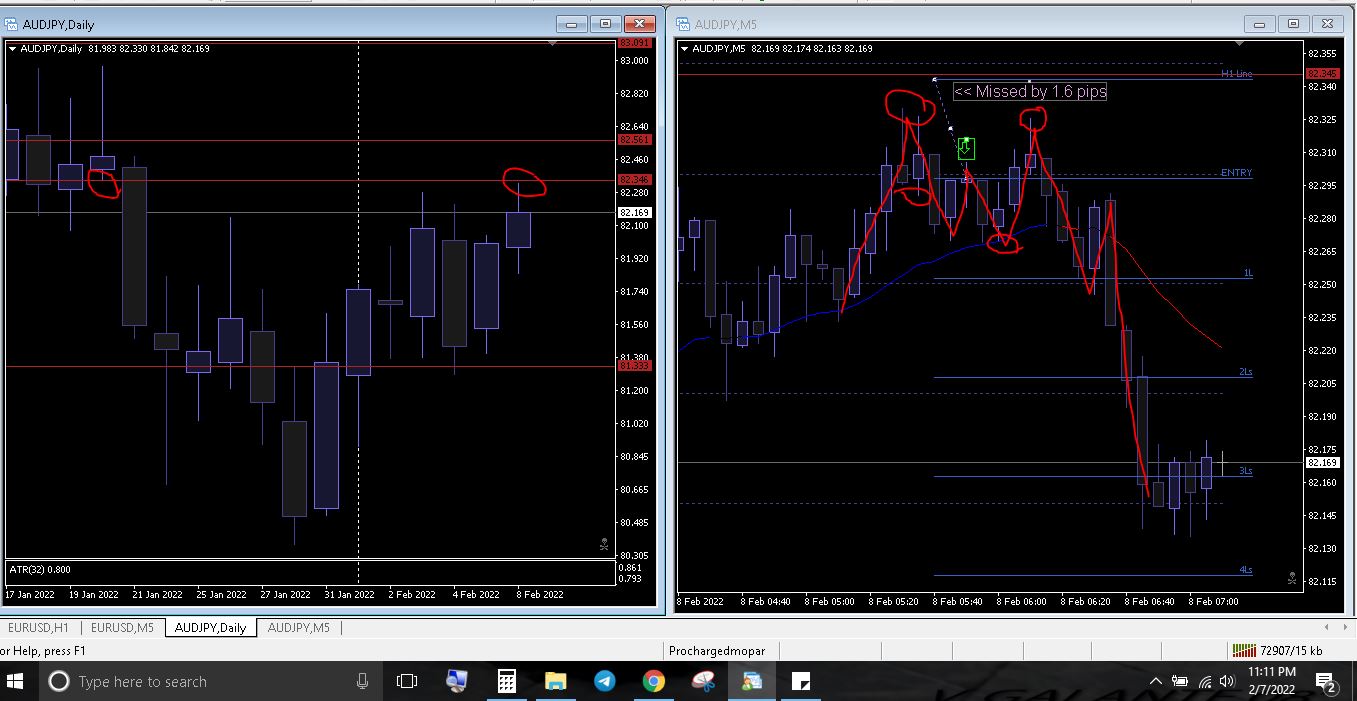This screenshot has width=1357, height=701.
Task: Click the 'ENTRY' level label
Action: [x=1237, y=173]
